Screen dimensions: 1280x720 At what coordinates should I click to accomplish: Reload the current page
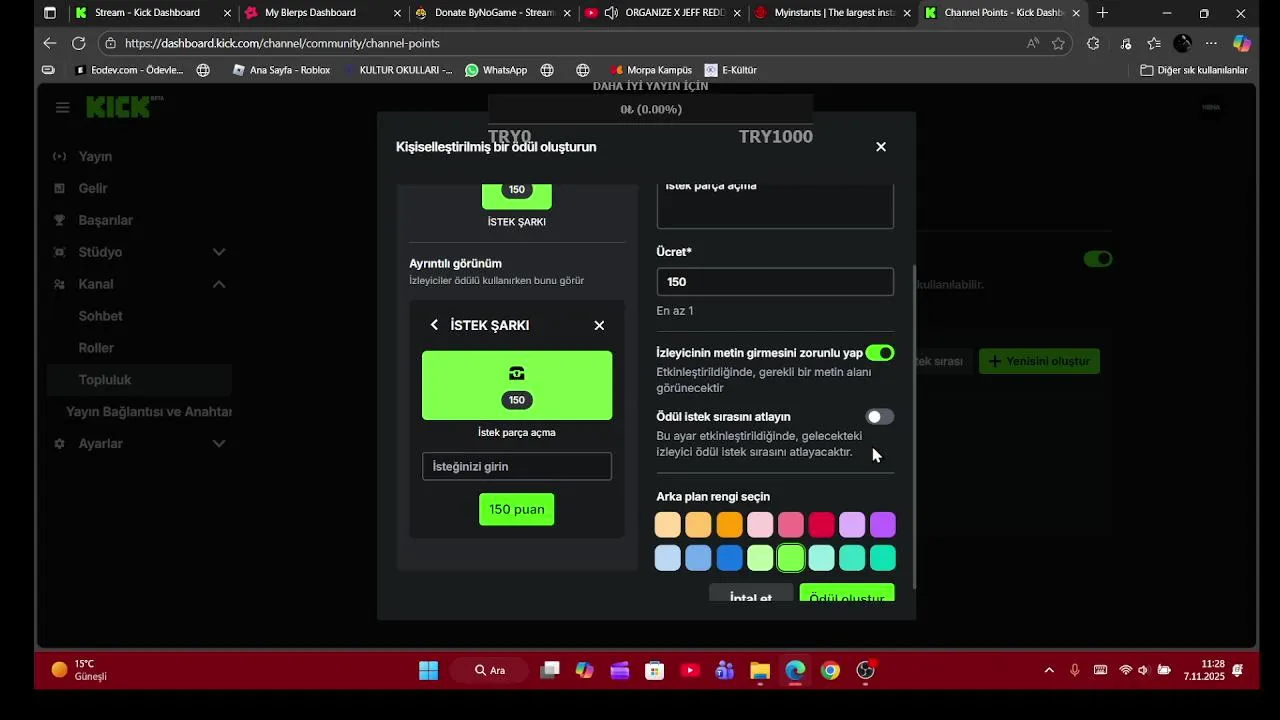79,43
